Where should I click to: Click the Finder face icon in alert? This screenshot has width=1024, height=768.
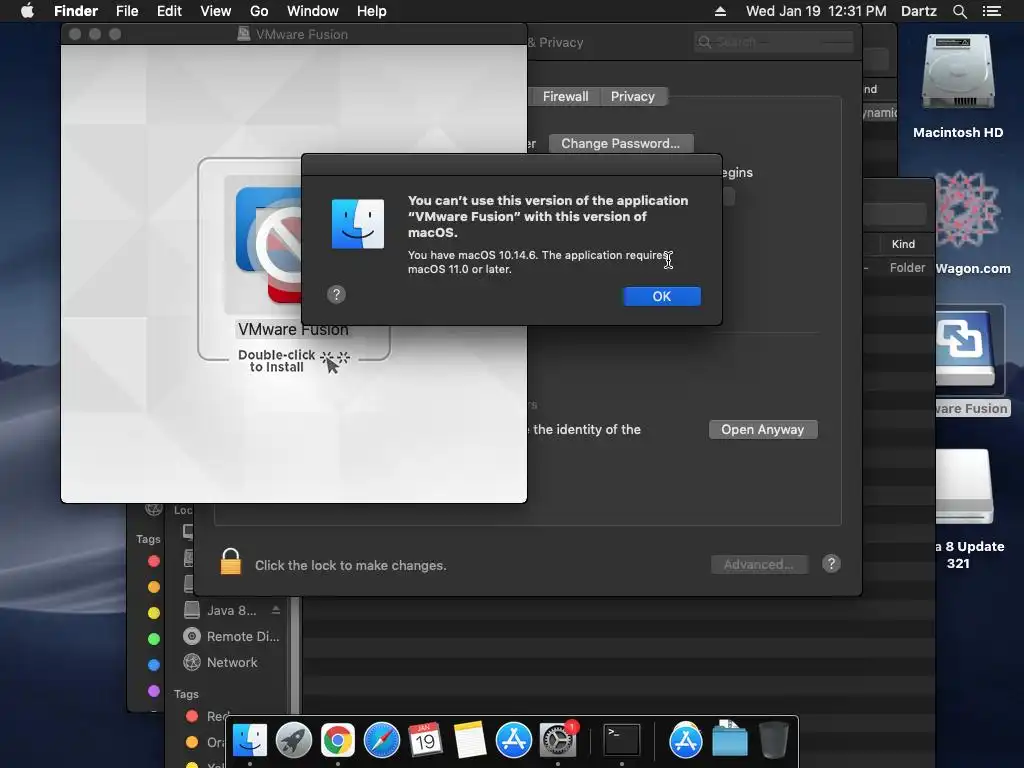(x=358, y=224)
